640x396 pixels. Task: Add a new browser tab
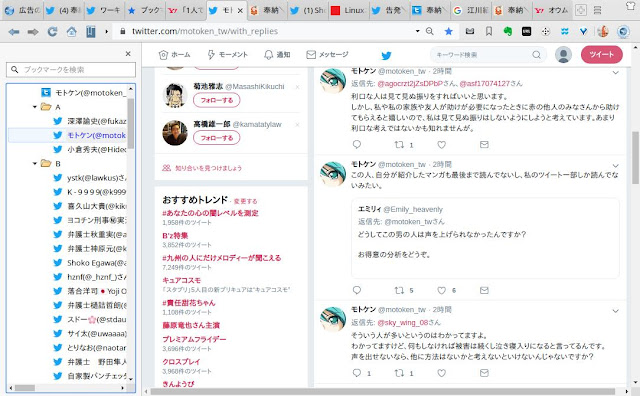(x=580, y=10)
